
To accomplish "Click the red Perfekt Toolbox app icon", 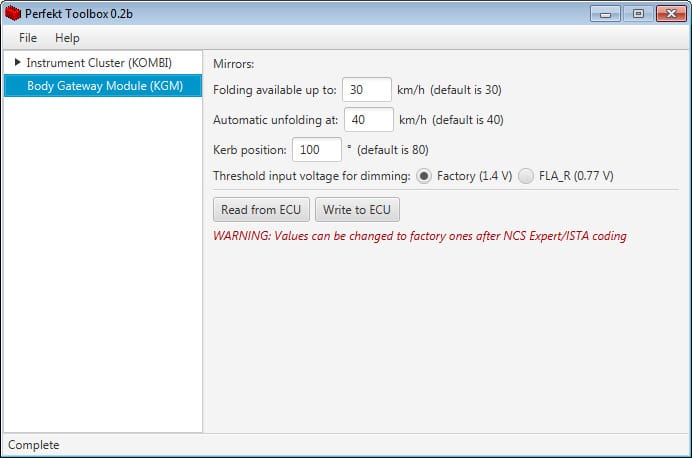I will (13, 13).
